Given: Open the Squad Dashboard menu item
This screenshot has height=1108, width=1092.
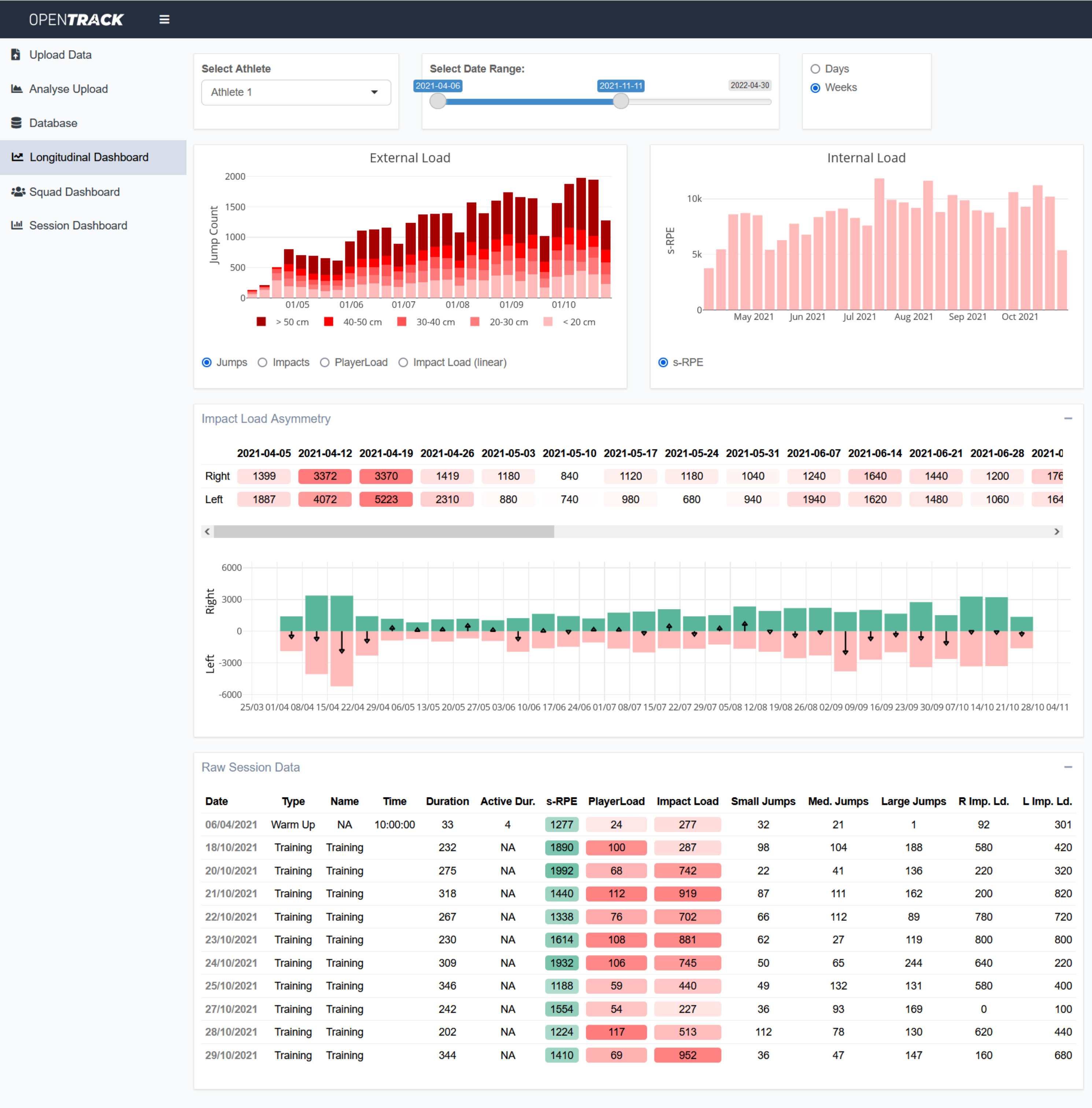Looking at the screenshot, I should (75, 192).
